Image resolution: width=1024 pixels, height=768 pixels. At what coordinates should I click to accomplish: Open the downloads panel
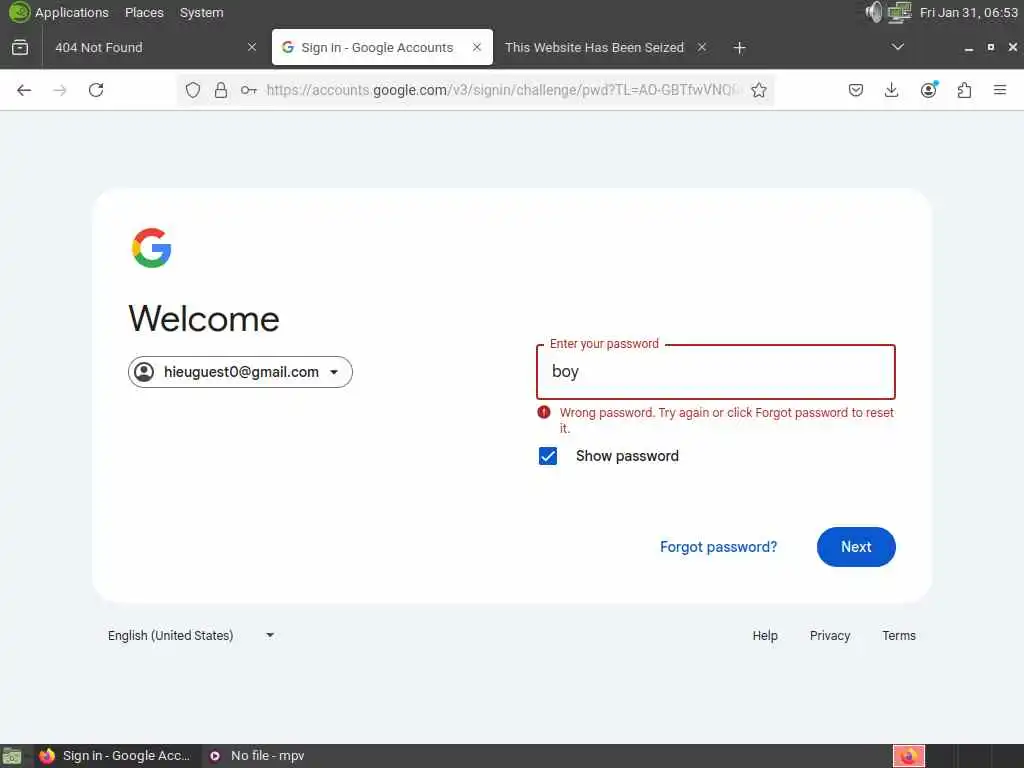[x=891, y=90]
